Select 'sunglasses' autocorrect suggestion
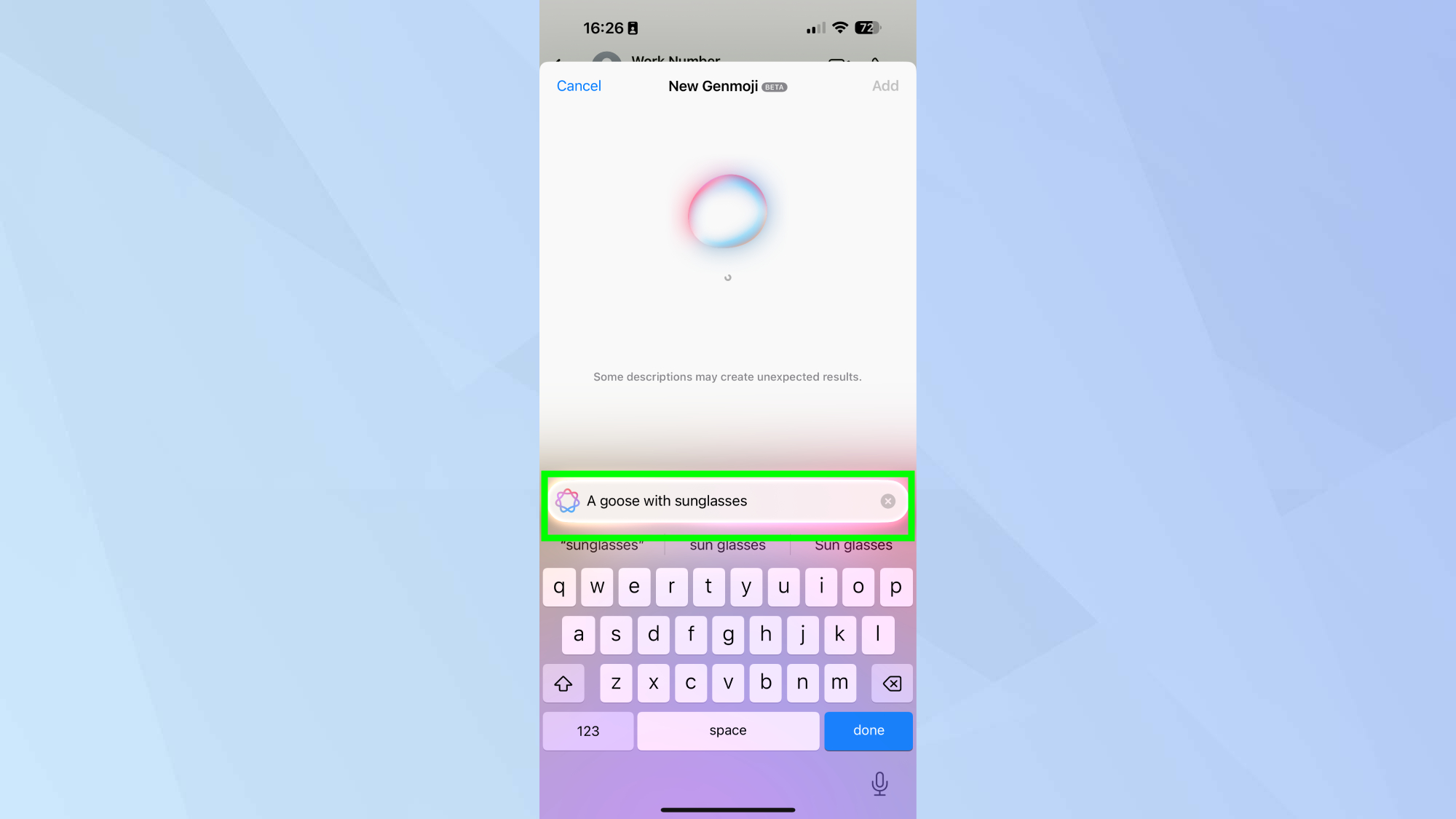Image resolution: width=1456 pixels, height=819 pixels. tap(601, 545)
